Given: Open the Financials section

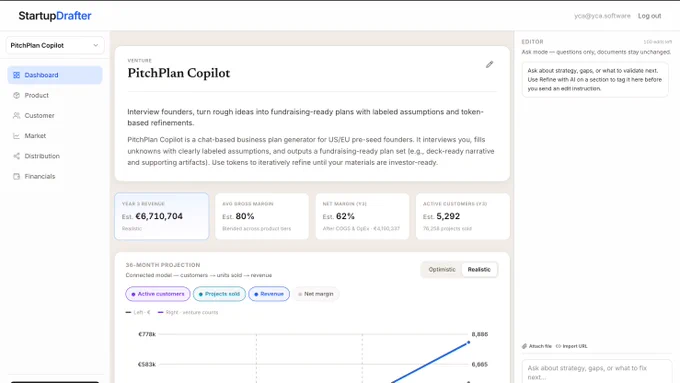Looking at the screenshot, I should coord(55,177).
